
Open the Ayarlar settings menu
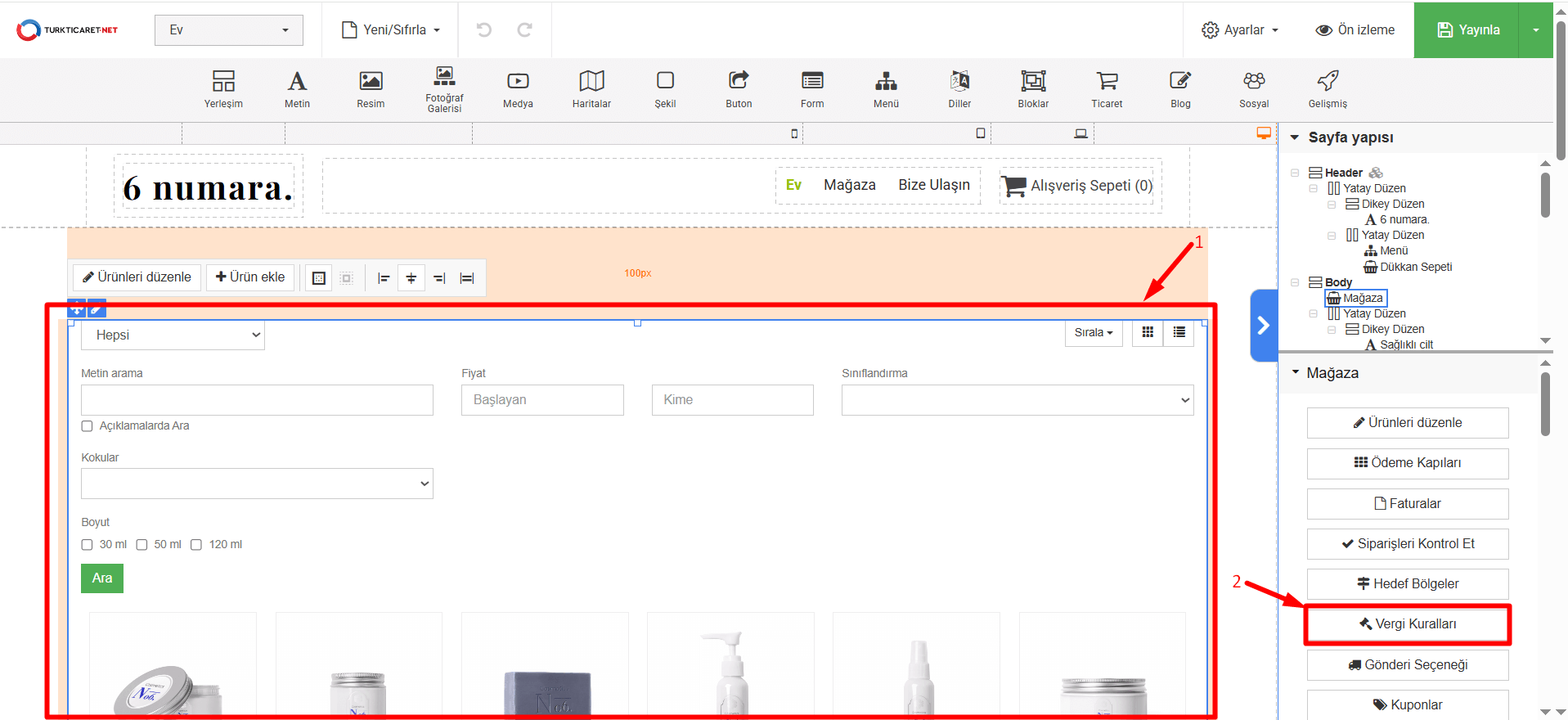point(1240,30)
